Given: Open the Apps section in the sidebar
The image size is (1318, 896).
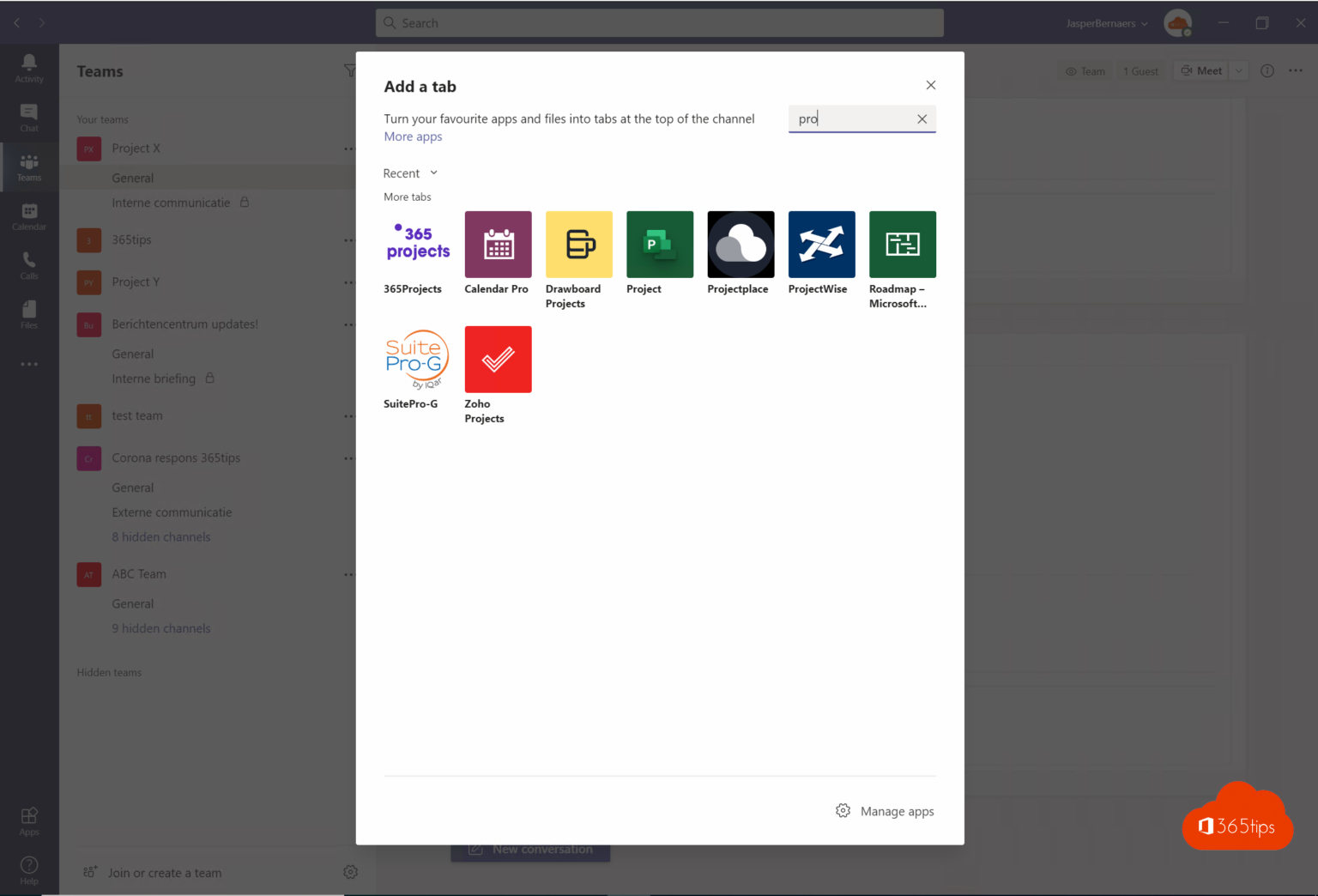Looking at the screenshot, I should tap(28, 820).
